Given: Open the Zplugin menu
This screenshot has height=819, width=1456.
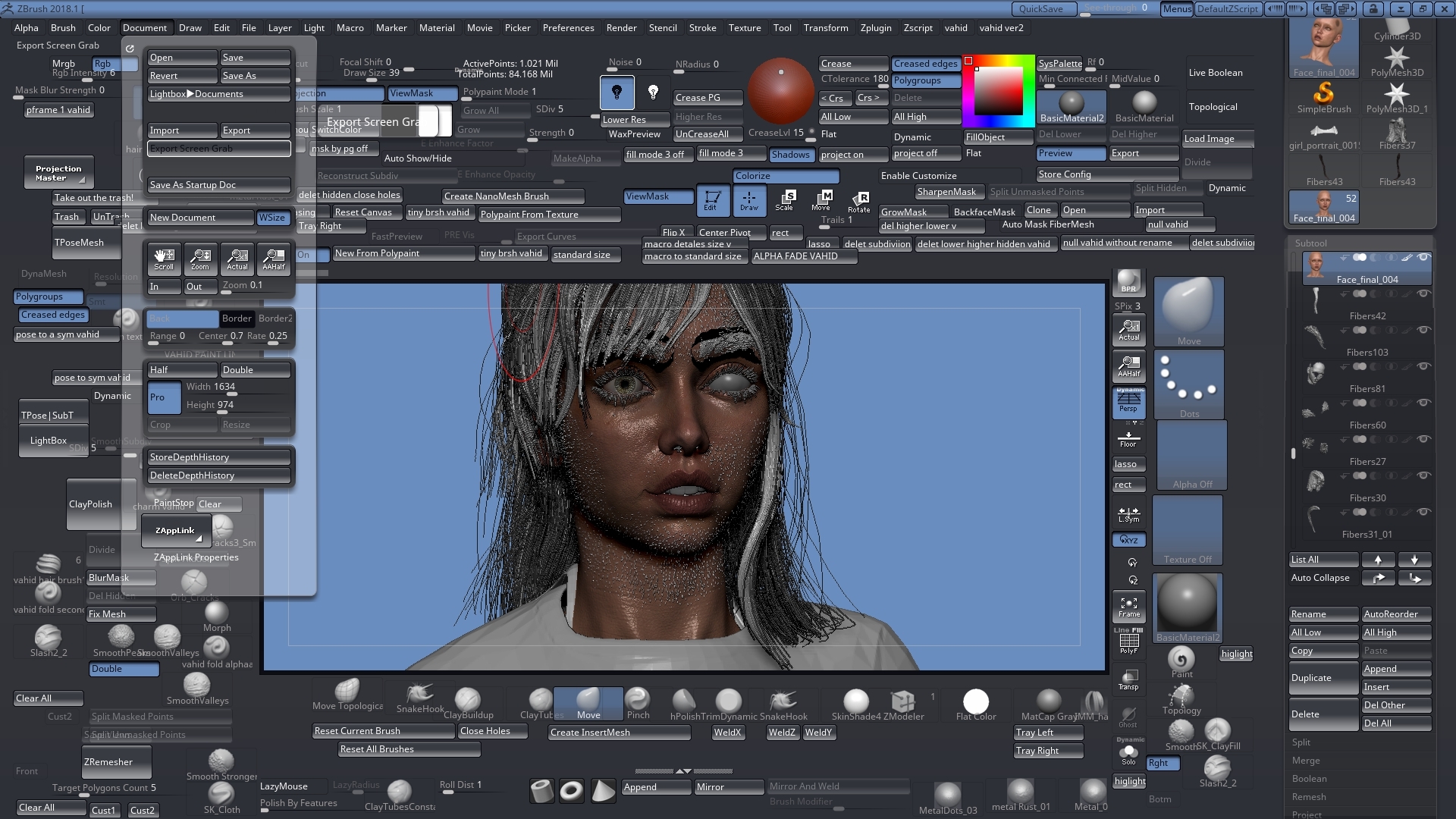Looking at the screenshot, I should point(876,28).
